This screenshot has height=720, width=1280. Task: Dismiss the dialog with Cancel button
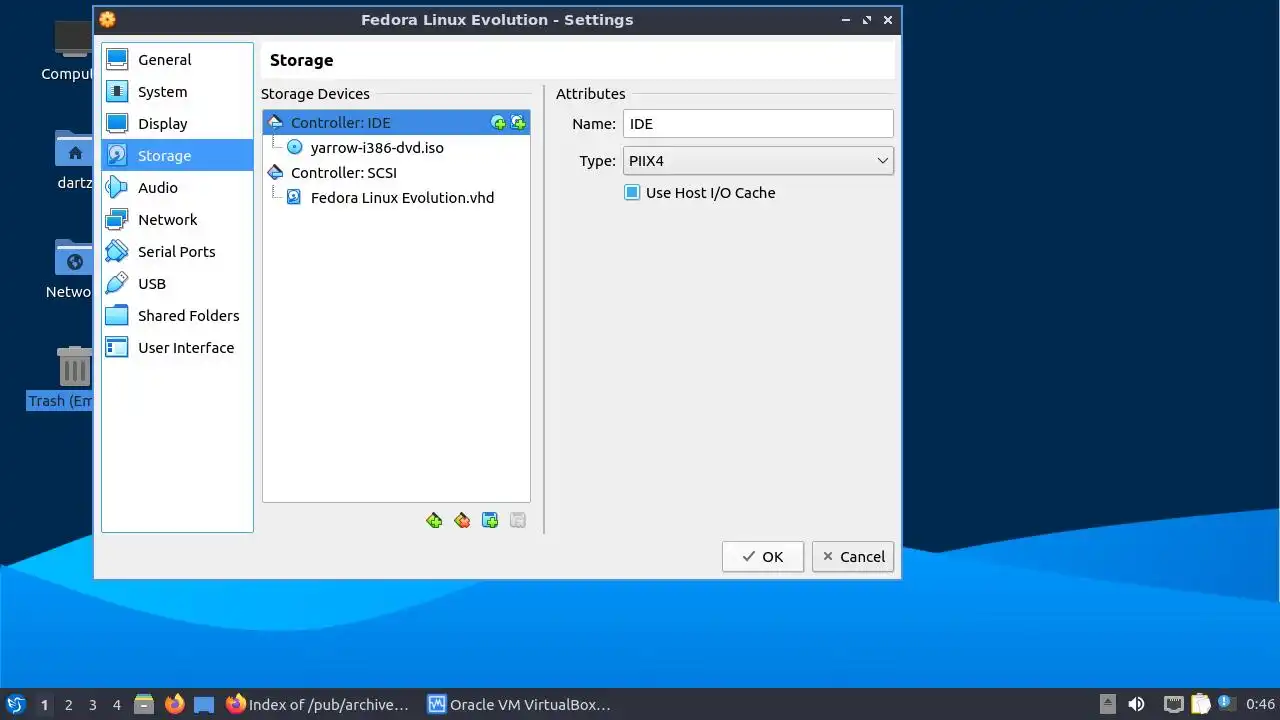tap(853, 557)
